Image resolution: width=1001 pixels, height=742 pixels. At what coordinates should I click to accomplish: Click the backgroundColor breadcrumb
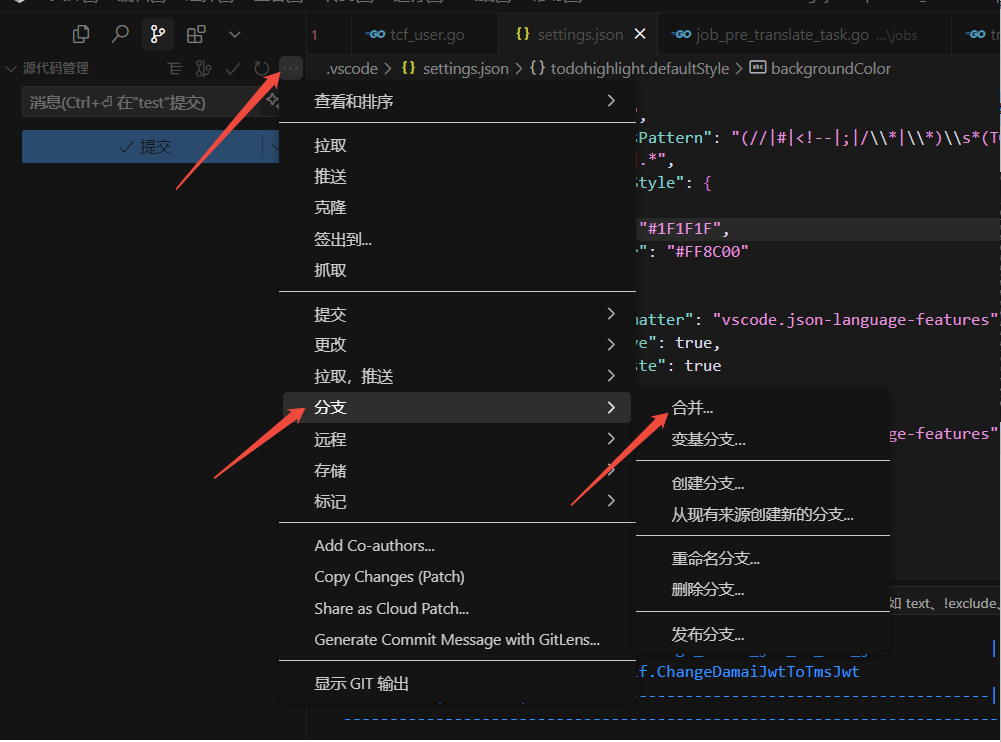point(831,68)
